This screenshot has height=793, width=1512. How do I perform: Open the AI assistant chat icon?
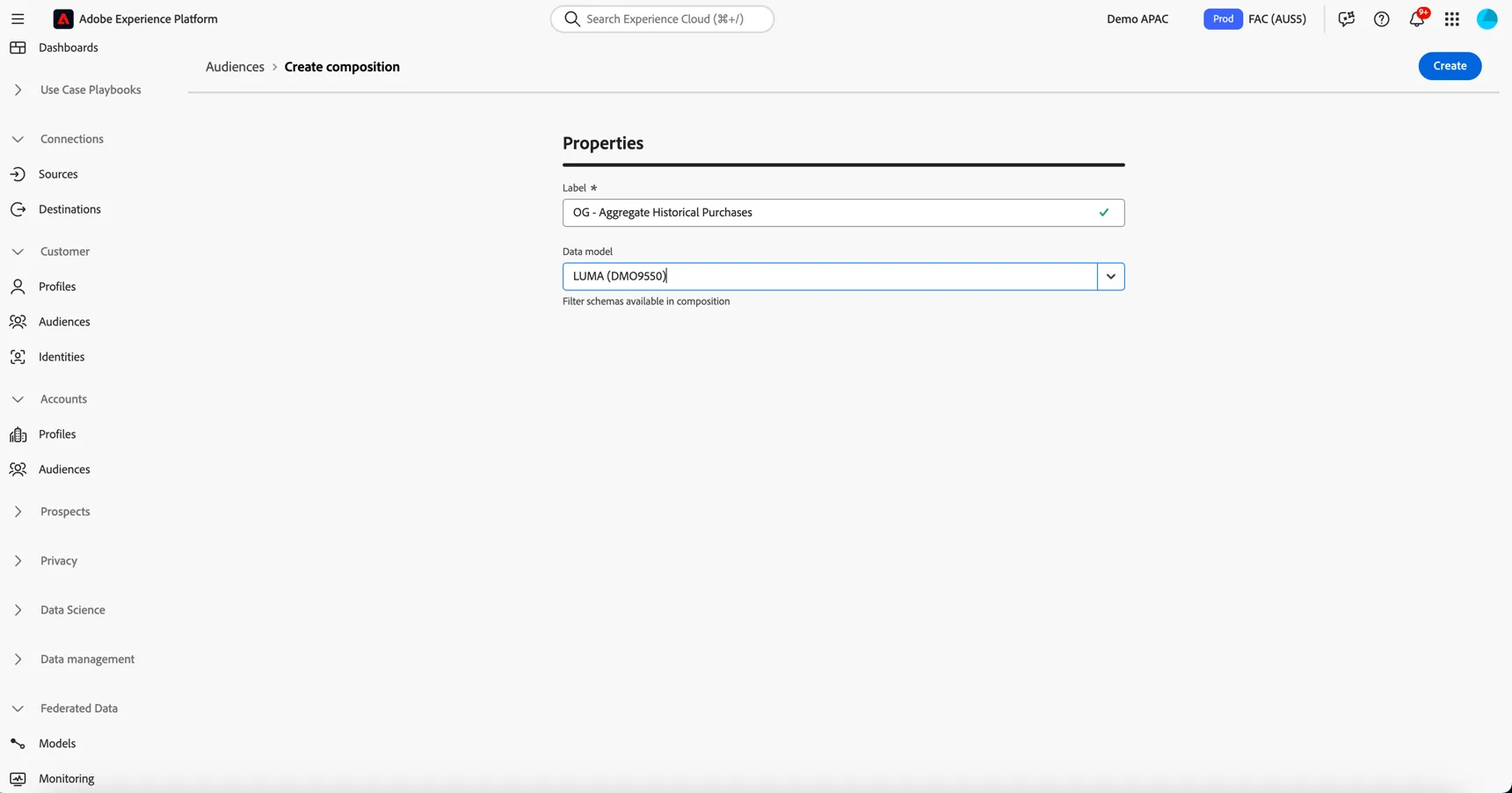1347,18
